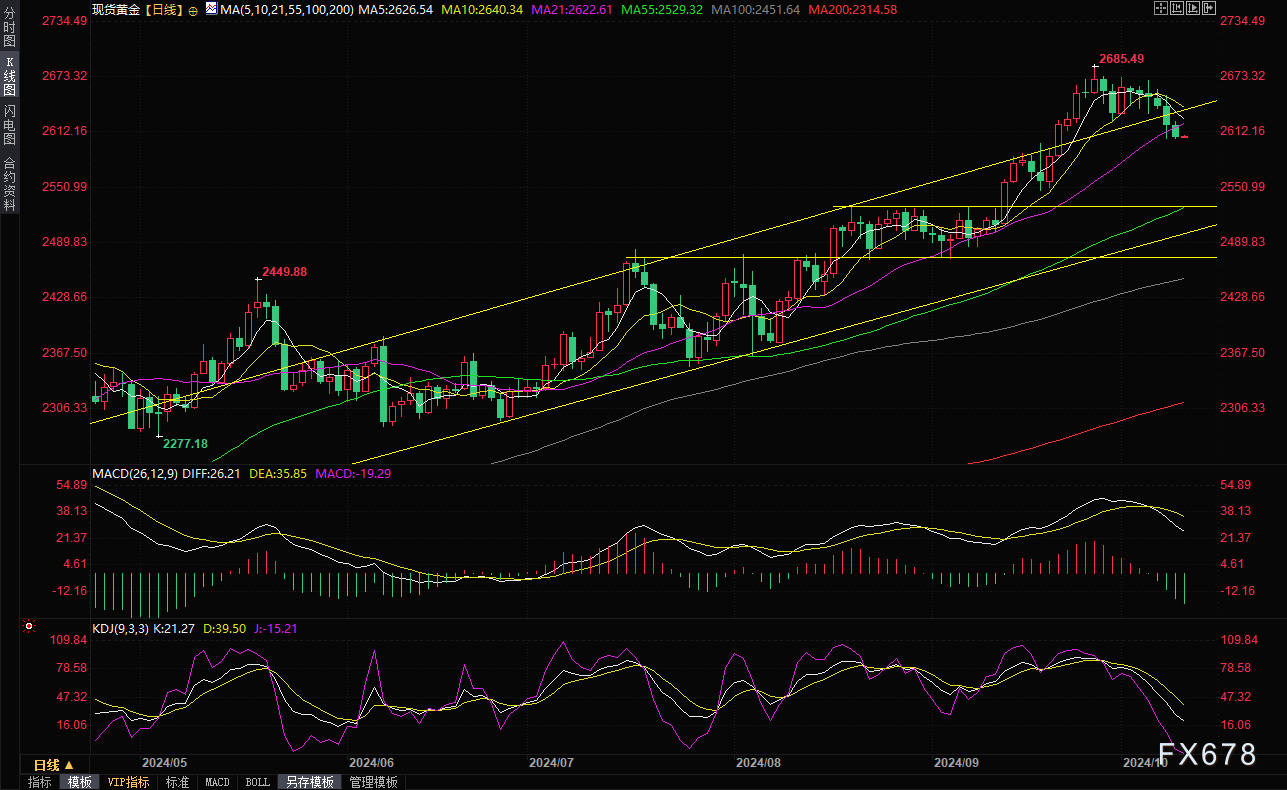Toggle the BOLL indicator button
This screenshot has width=1287, height=790.
(x=257, y=782)
